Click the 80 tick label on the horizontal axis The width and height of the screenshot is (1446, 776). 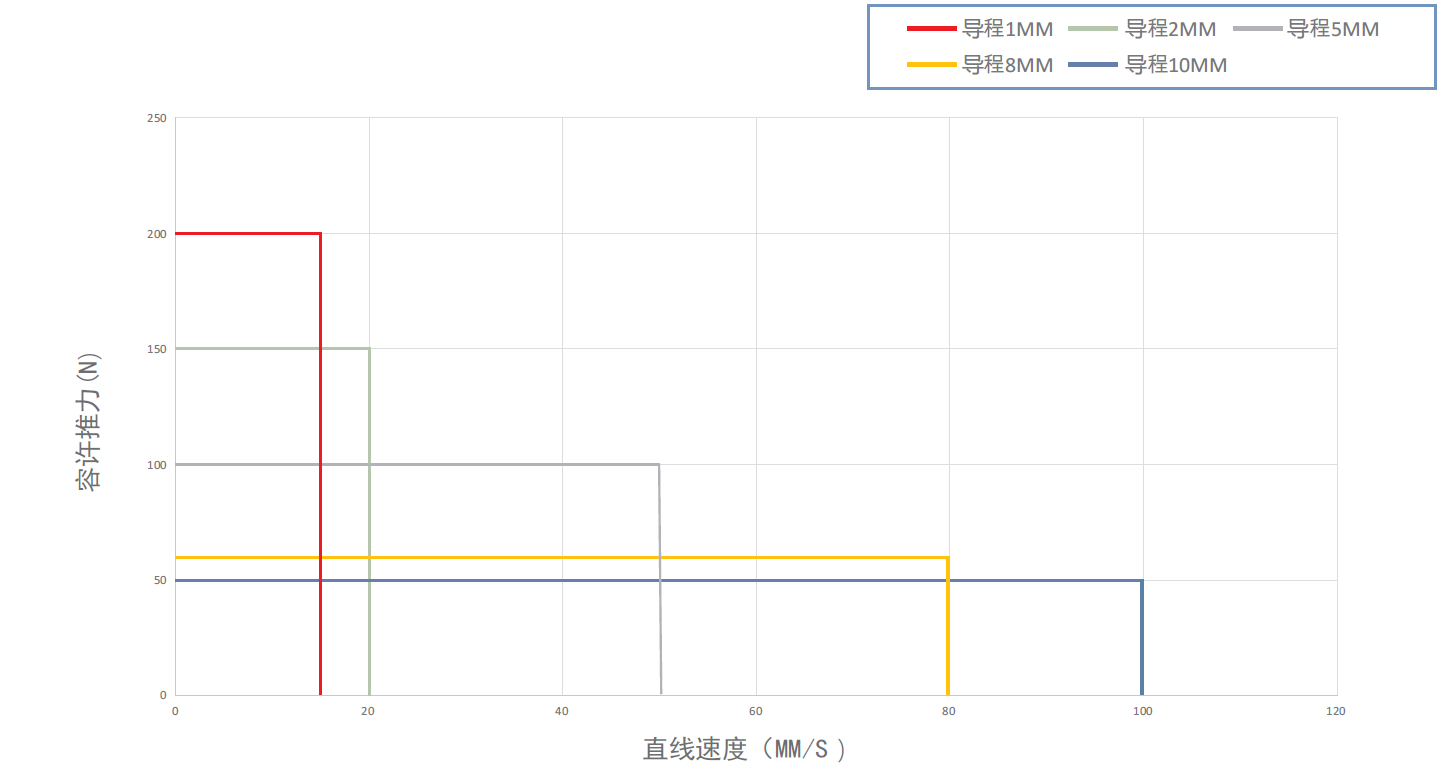point(949,711)
